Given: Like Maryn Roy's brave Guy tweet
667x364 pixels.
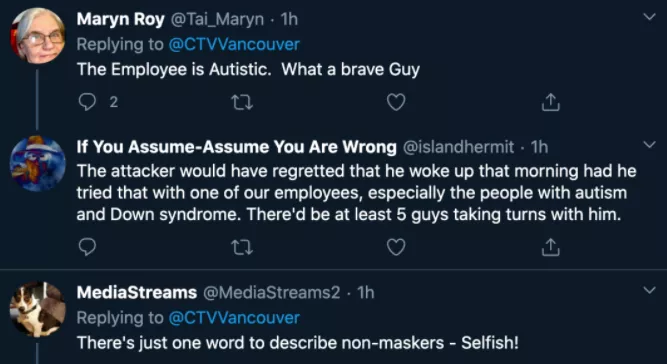Looking at the screenshot, I should tap(396, 102).
